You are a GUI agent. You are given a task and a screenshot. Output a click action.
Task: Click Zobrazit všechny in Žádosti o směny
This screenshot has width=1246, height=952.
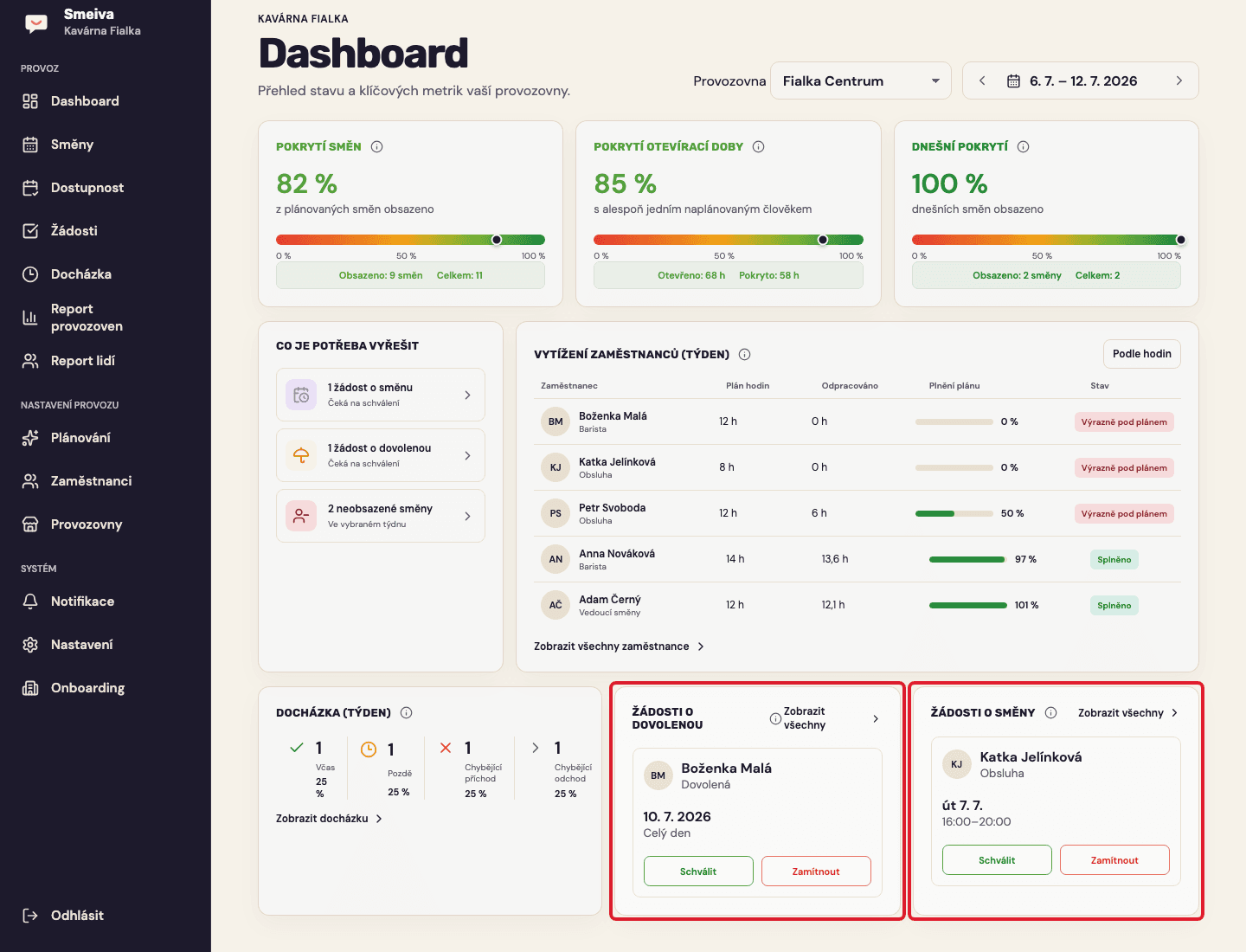pos(1128,713)
